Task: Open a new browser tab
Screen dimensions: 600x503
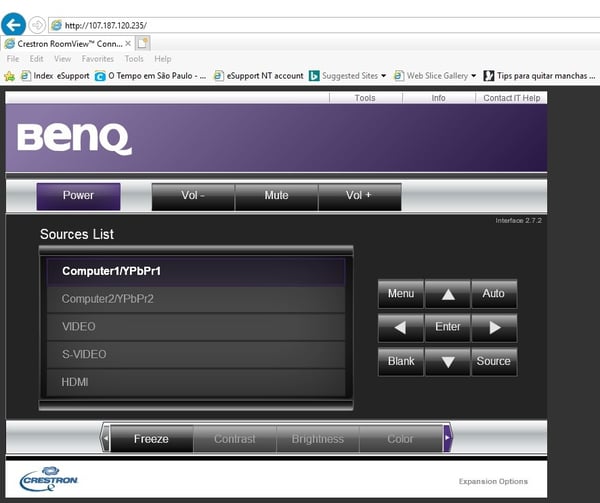Action: [x=143, y=43]
